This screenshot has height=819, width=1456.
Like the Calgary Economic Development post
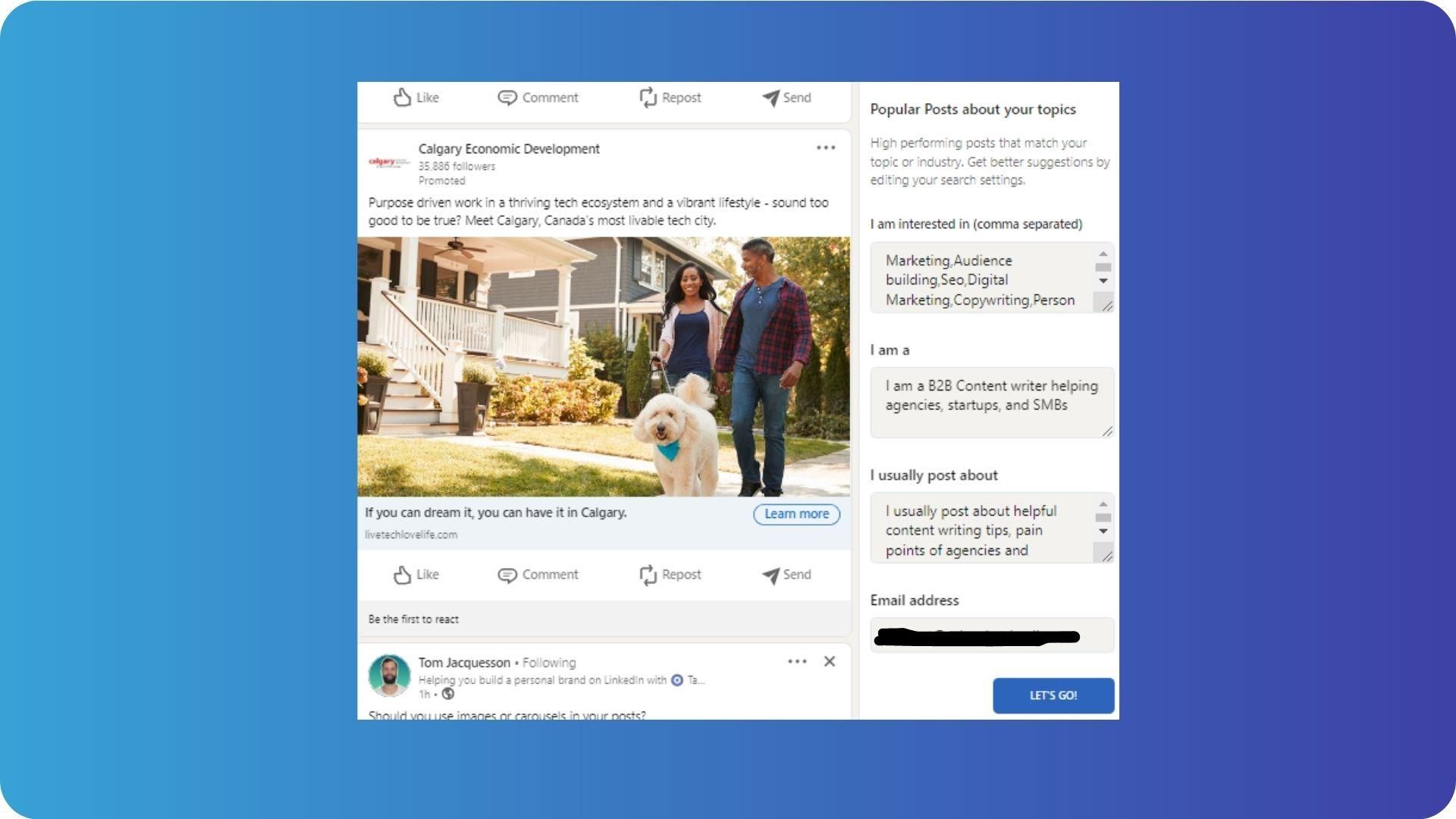tap(416, 575)
